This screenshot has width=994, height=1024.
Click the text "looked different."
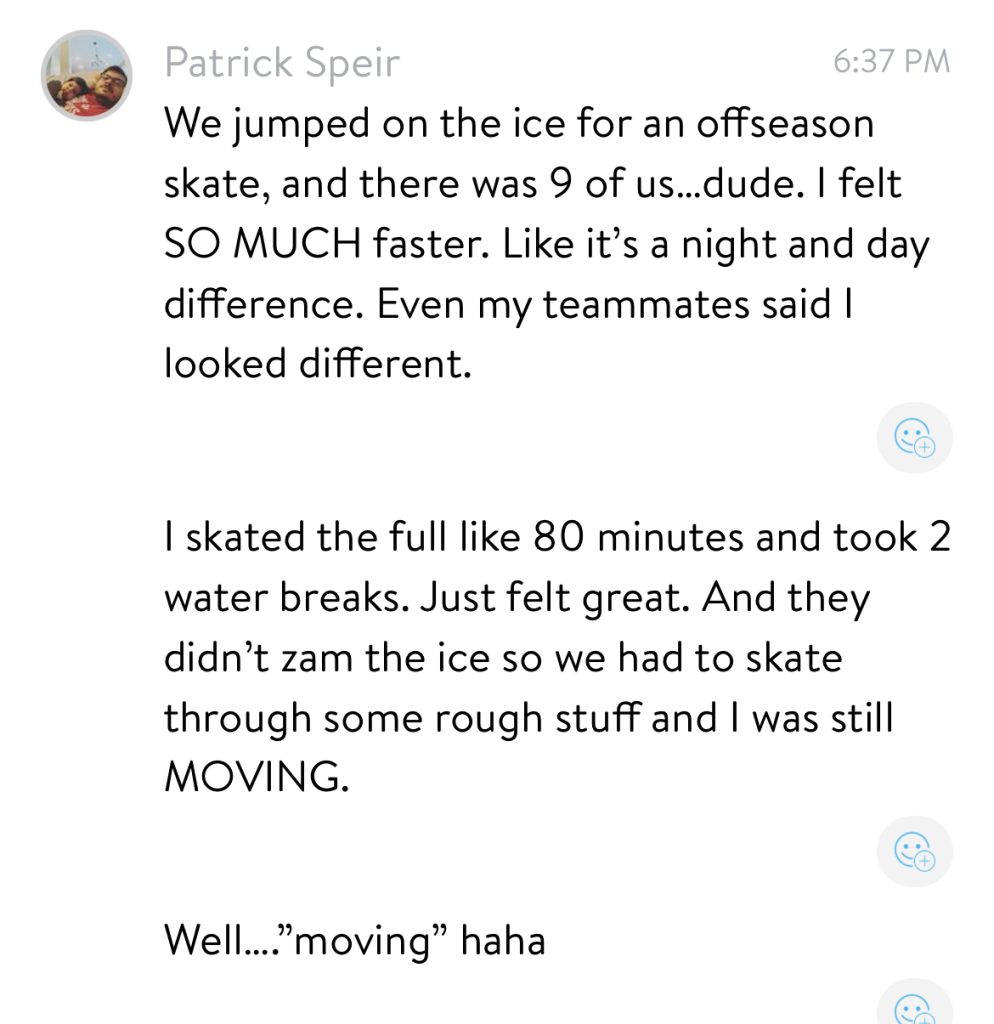[316, 363]
